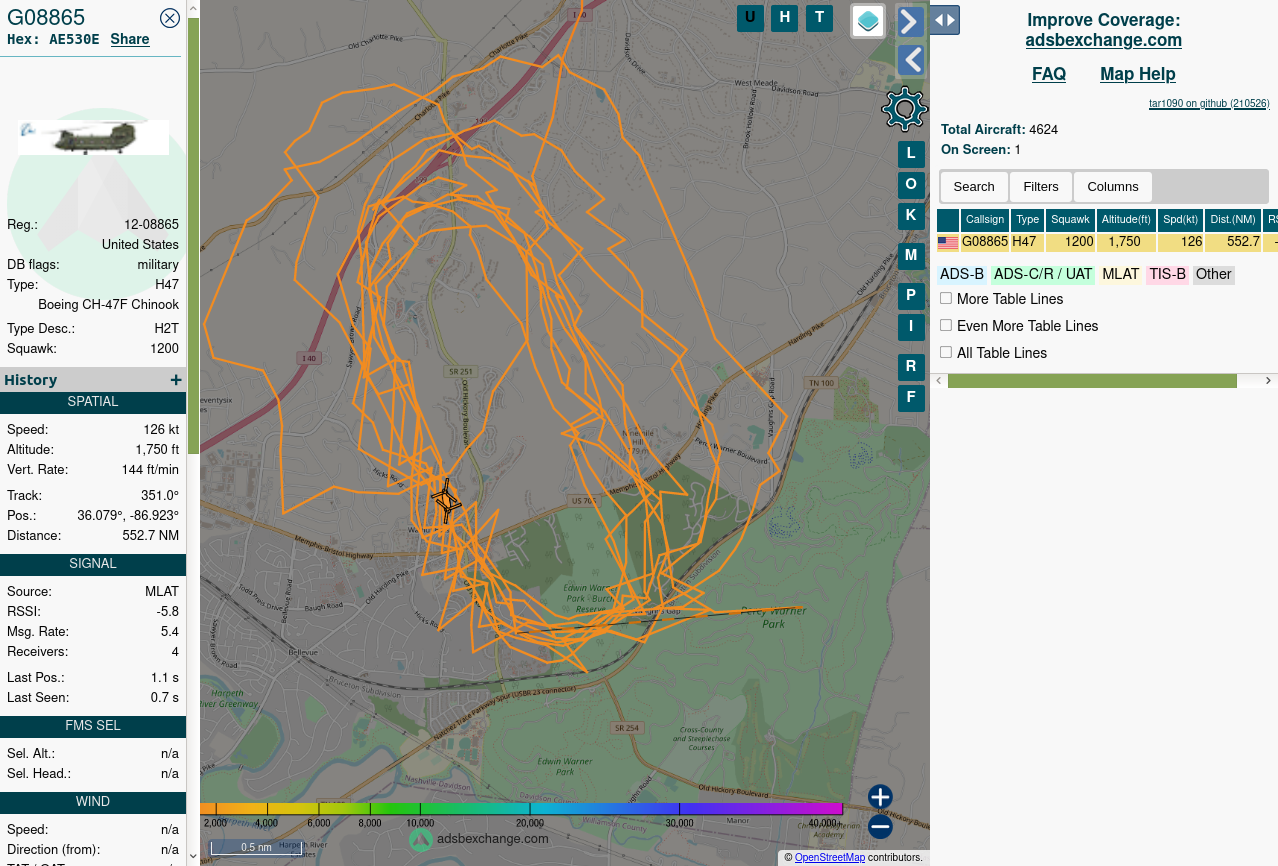Image resolution: width=1278 pixels, height=866 pixels.
Task: Toggle the L map option
Action: [x=911, y=154]
